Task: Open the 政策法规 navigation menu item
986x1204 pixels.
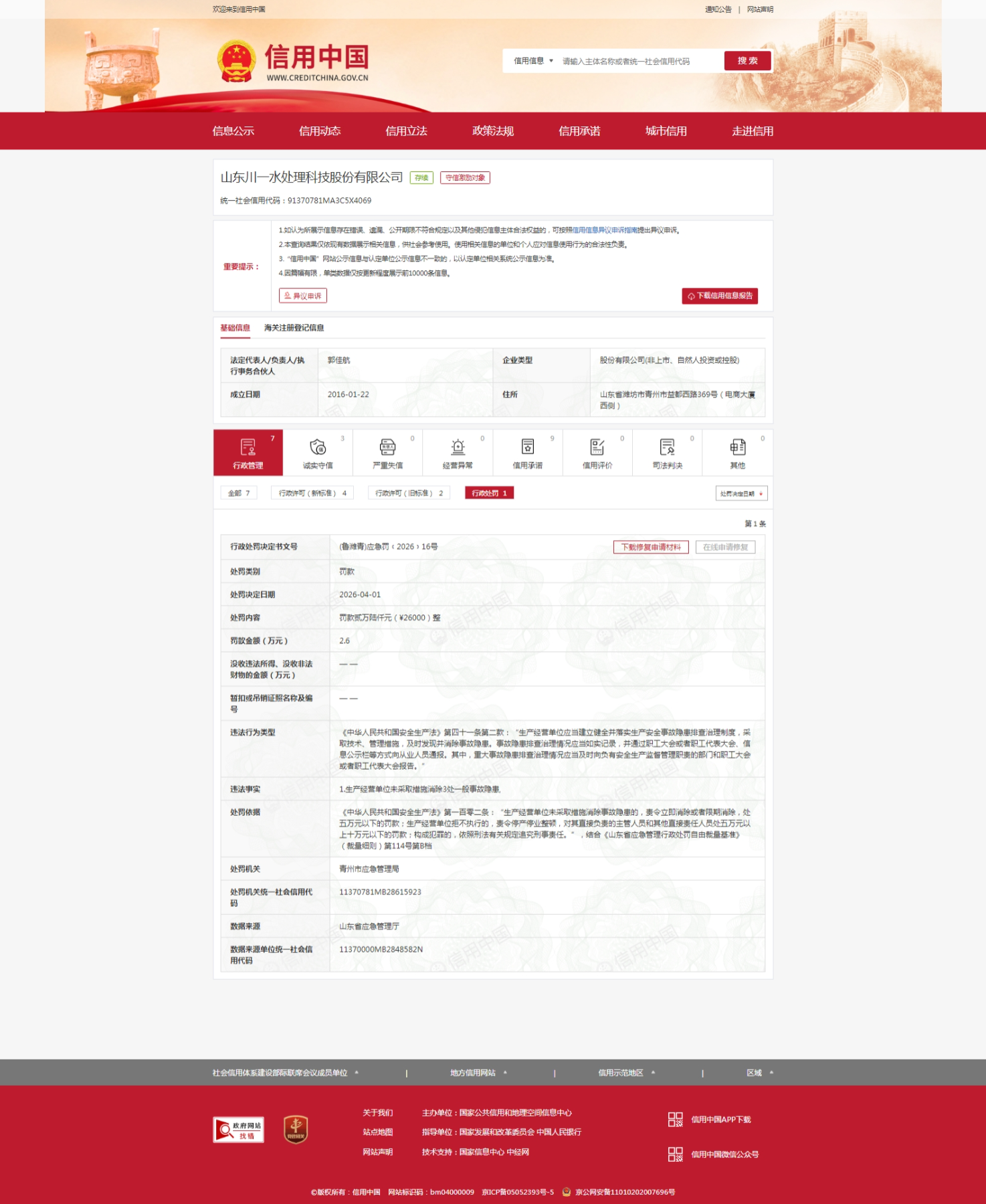Action: click(x=492, y=131)
